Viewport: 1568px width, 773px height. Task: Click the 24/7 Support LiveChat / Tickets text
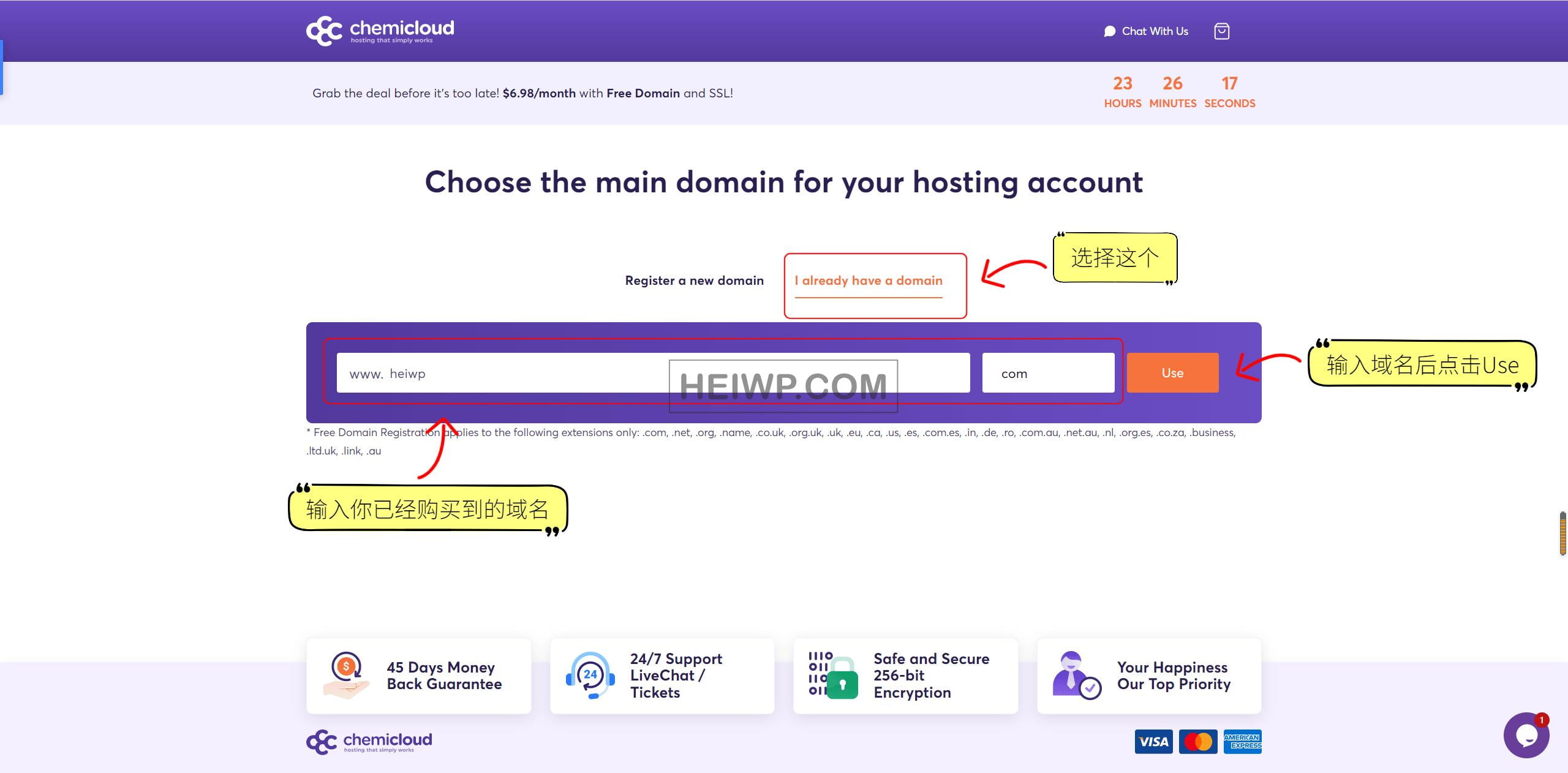click(x=676, y=676)
